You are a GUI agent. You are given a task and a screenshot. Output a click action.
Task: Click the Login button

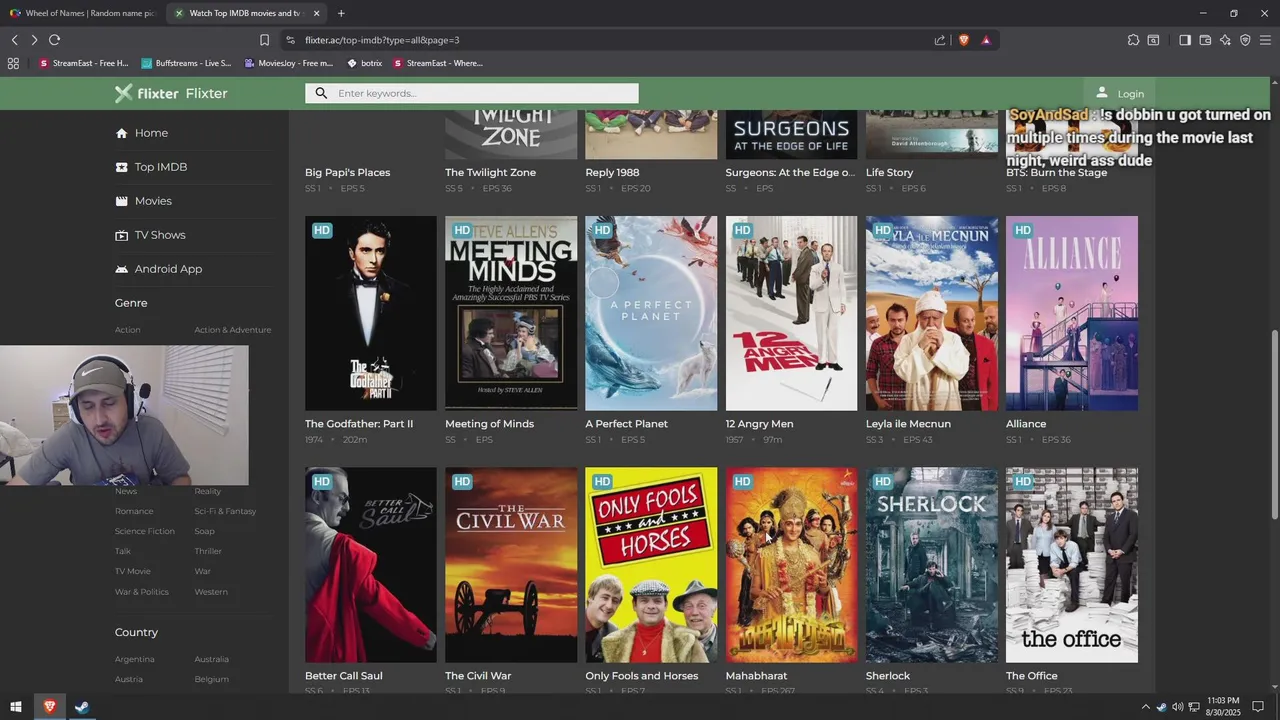pos(1120,93)
